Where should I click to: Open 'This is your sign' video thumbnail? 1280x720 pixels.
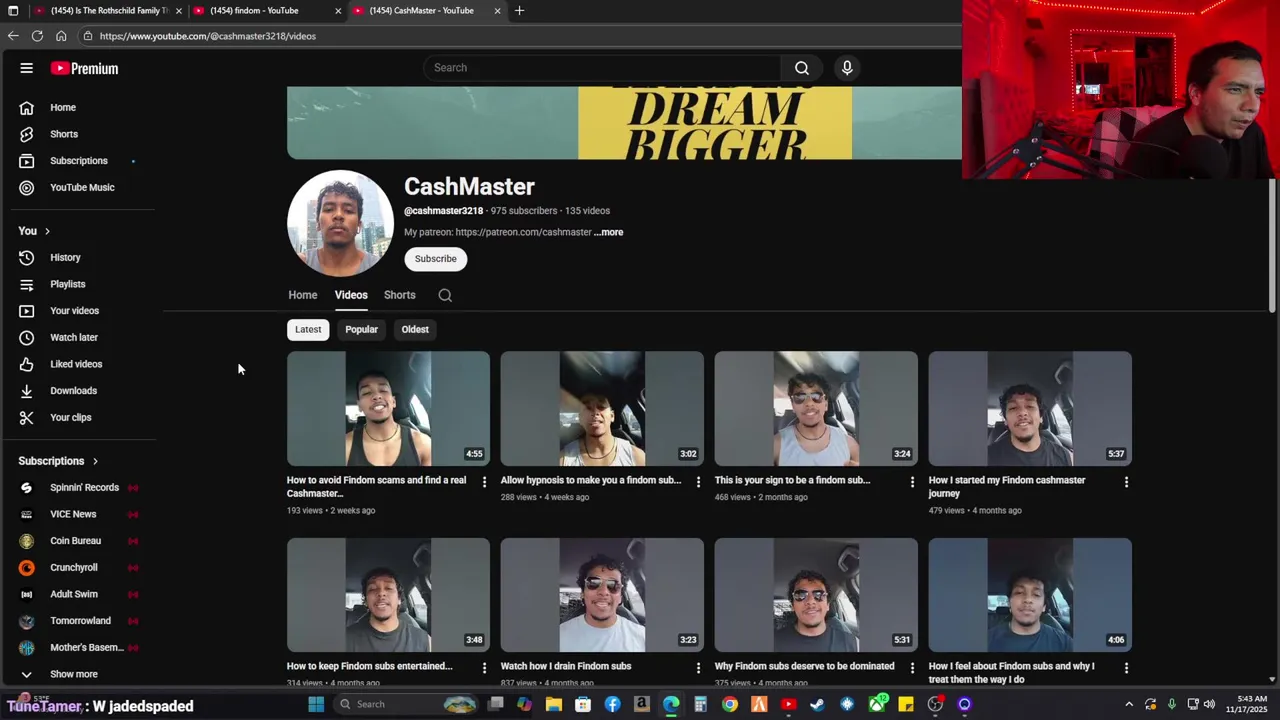(816, 408)
